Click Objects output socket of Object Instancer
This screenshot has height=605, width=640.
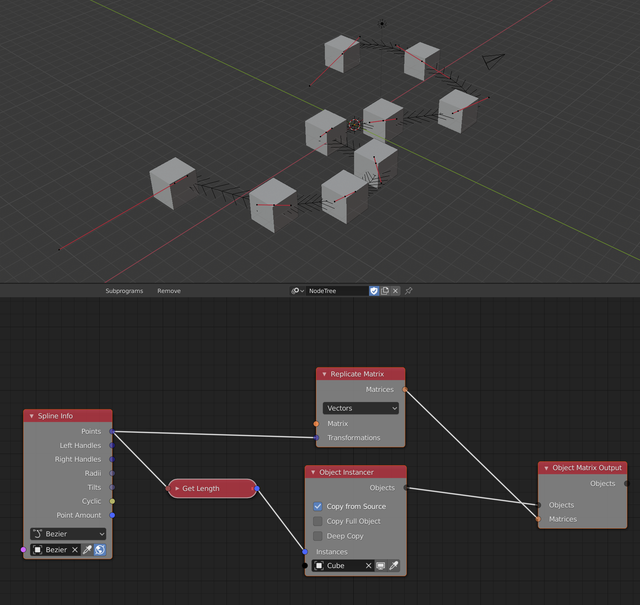[x=406, y=487]
